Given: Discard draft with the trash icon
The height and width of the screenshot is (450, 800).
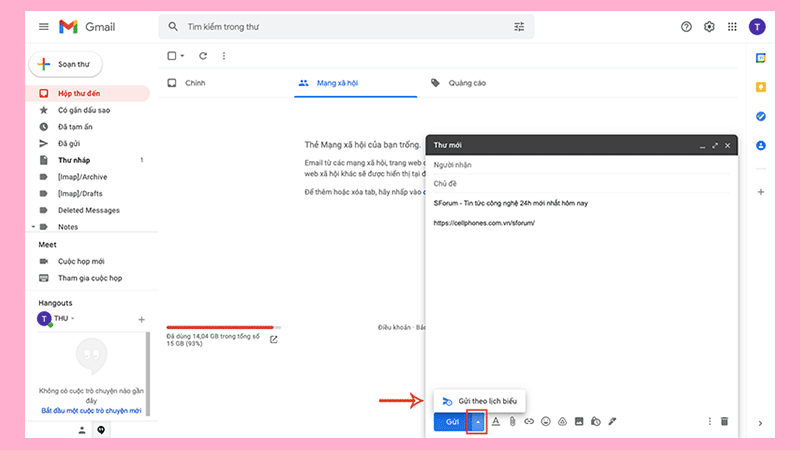Looking at the screenshot, I should point(724,421).
